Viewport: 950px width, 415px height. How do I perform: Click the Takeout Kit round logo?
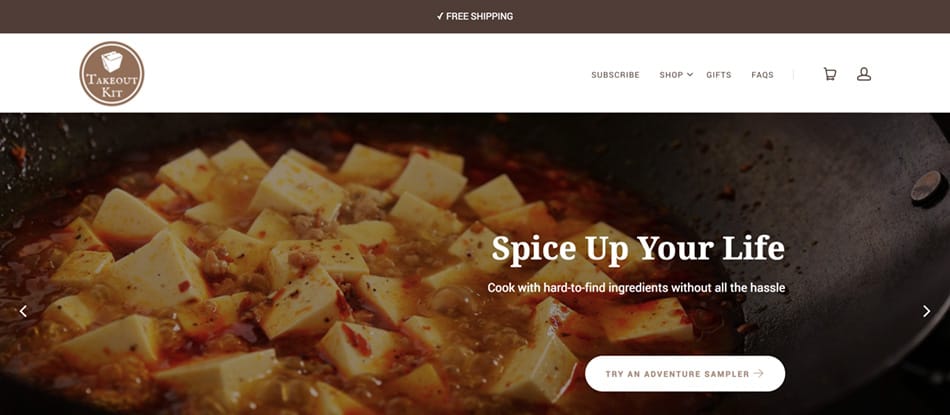(112, 73)
